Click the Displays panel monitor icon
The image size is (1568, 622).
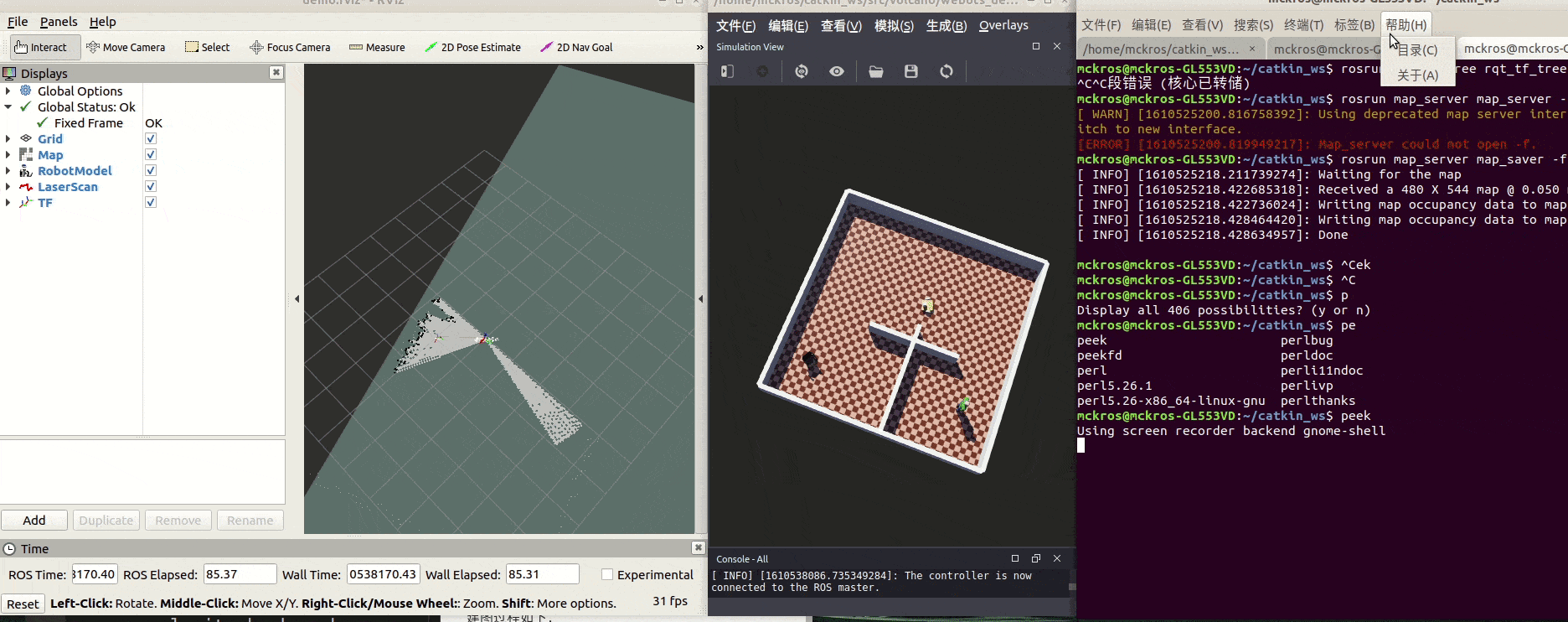pyautogui.click(x=10, y=74)
